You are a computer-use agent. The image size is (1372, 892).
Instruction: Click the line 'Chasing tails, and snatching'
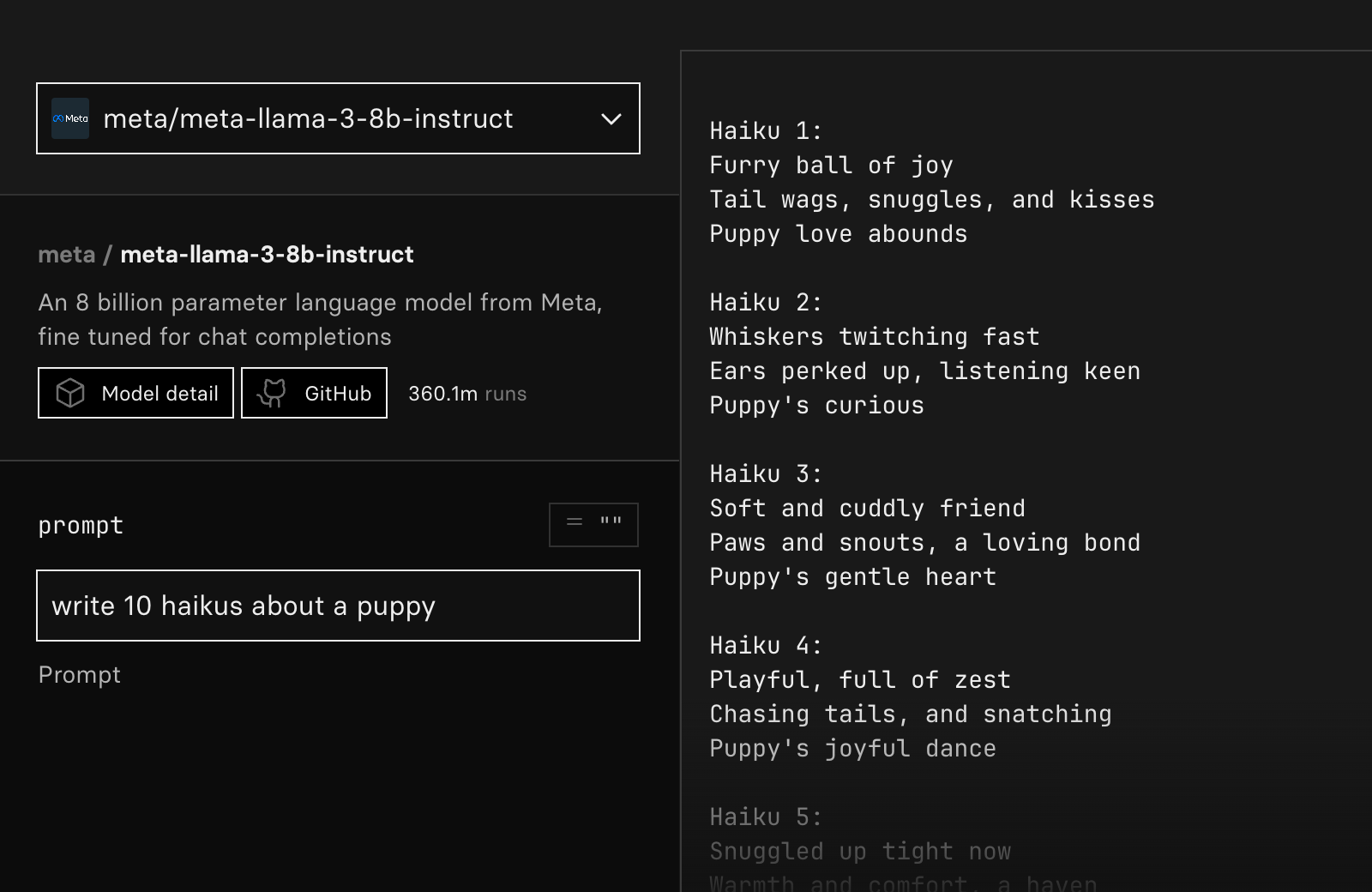tap(910, 714)
